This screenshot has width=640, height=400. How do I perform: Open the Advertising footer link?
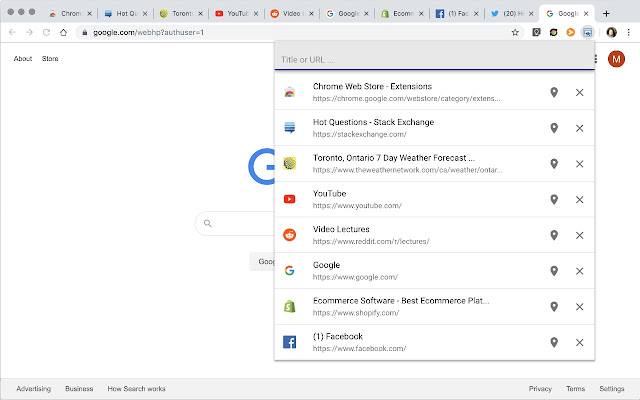[33, 389]
